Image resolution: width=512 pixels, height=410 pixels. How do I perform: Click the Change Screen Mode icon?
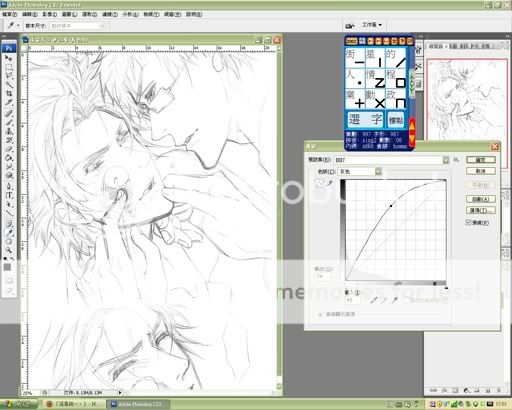[9, 291]
